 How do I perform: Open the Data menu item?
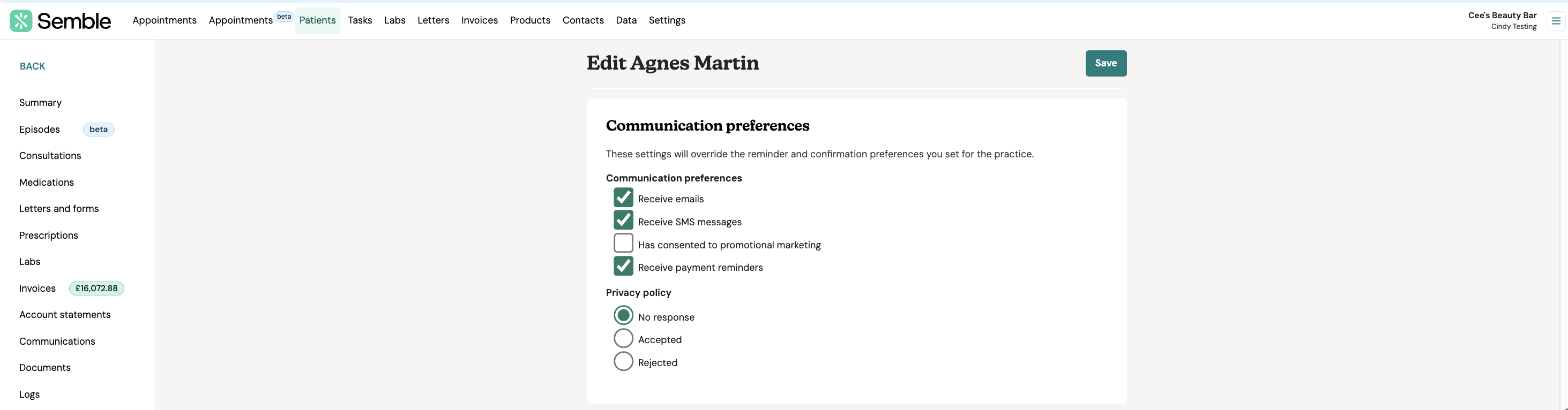[626, 20]
